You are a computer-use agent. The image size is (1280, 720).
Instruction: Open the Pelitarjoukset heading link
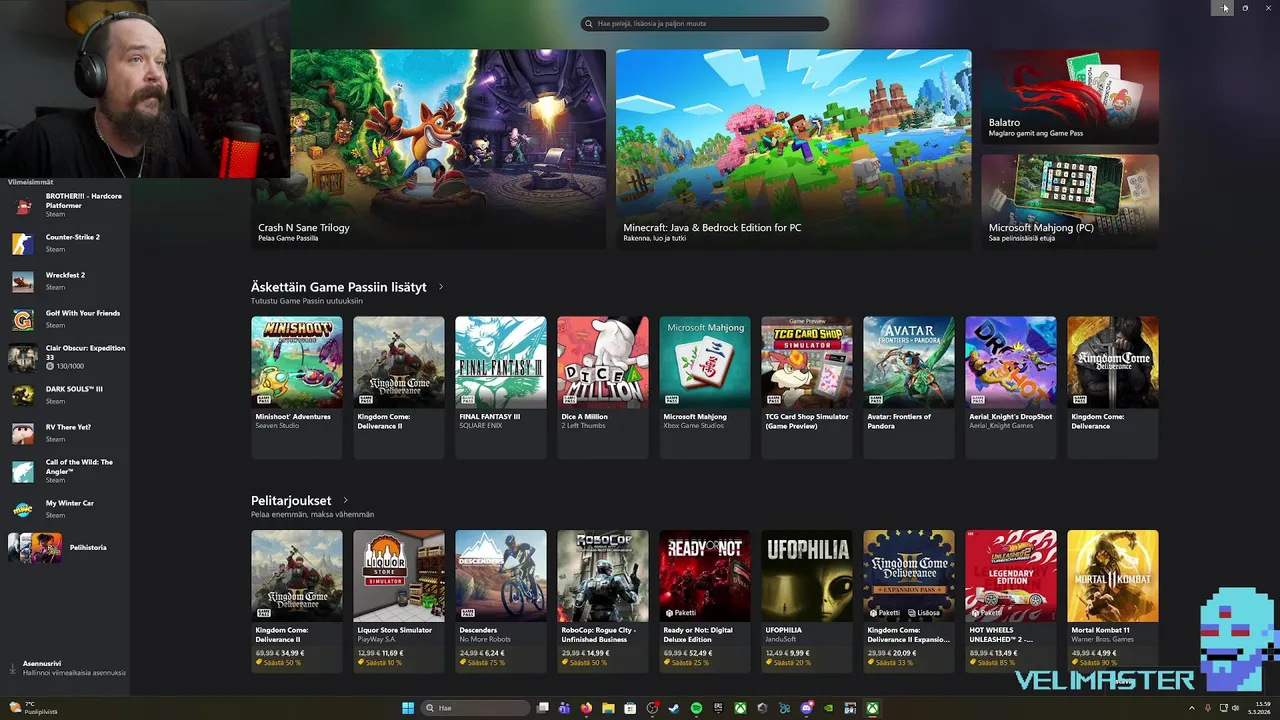click(291, 500)
